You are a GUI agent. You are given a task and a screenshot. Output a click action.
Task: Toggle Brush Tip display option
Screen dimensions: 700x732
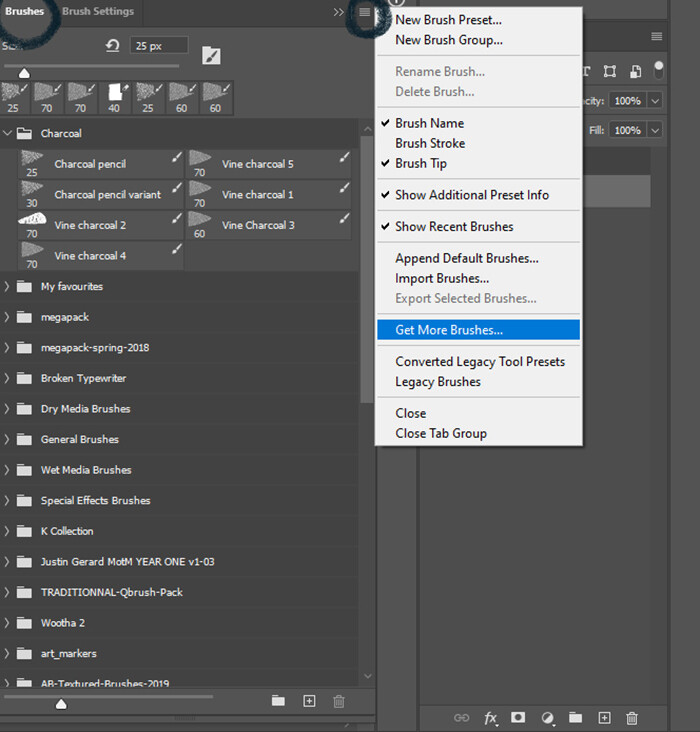(478, 163)
